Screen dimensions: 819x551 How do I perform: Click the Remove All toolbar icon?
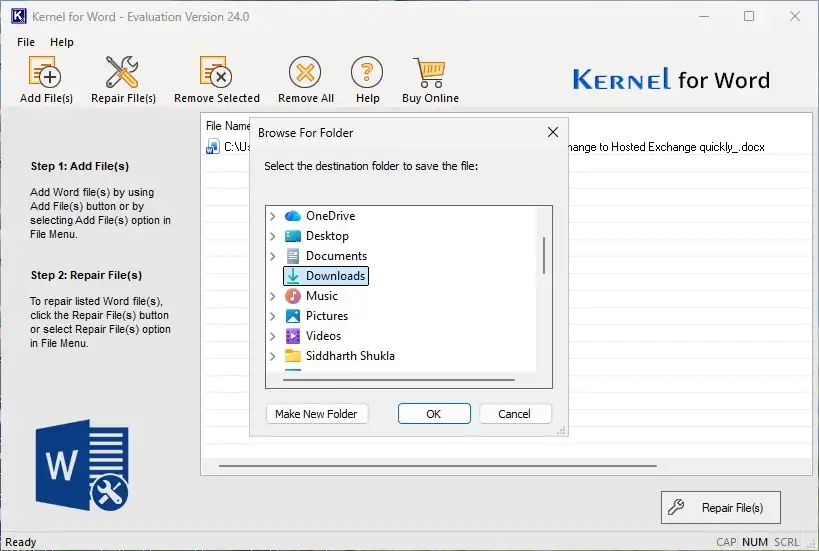tap(305, 72)
